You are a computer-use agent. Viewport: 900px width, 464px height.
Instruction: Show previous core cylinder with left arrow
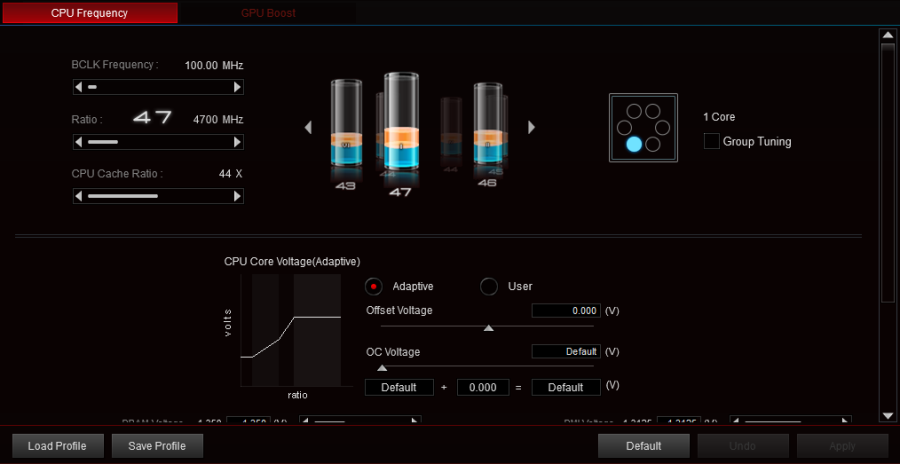click(309, 127)
